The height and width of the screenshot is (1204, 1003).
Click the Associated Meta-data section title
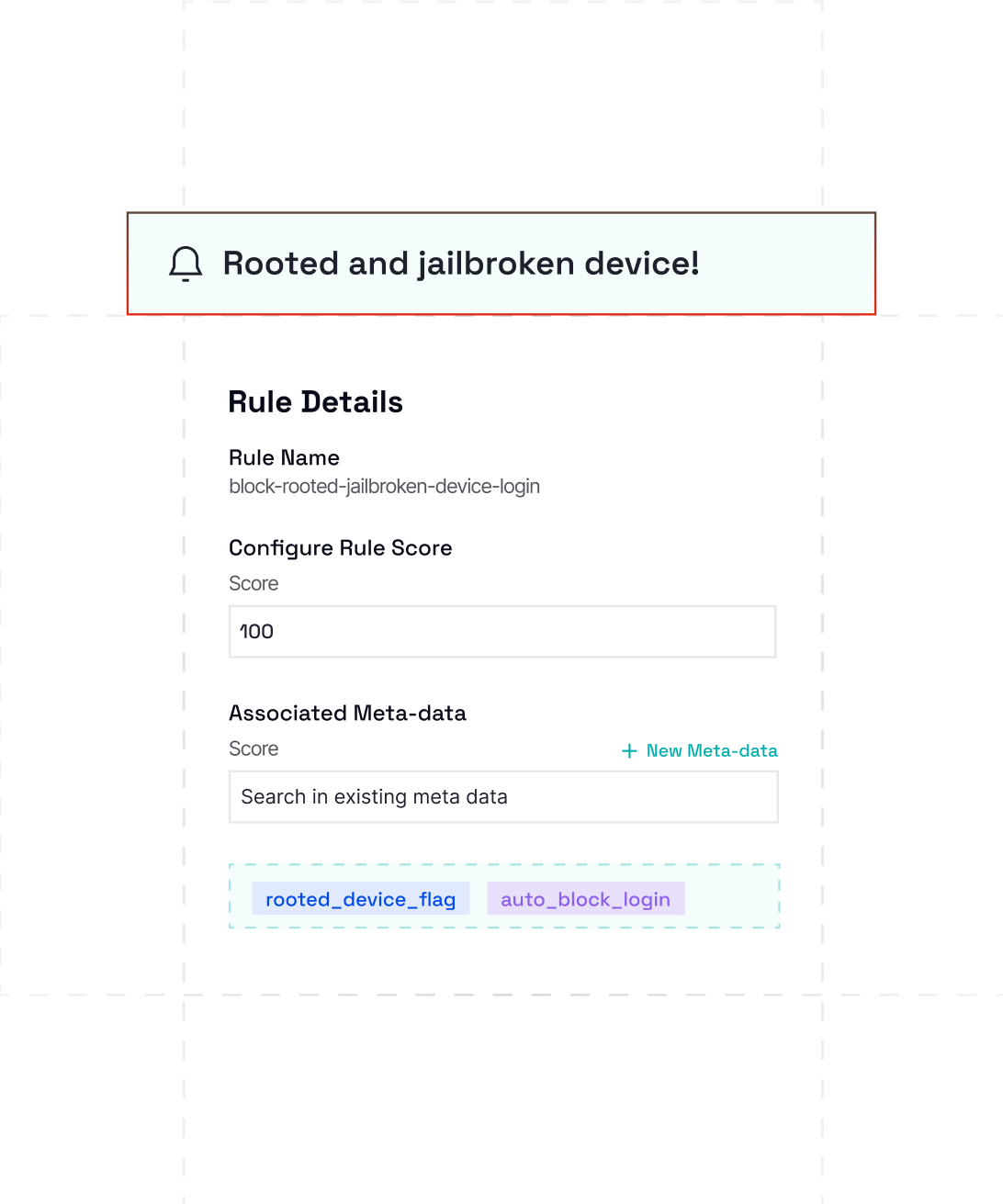click(347, 713)
